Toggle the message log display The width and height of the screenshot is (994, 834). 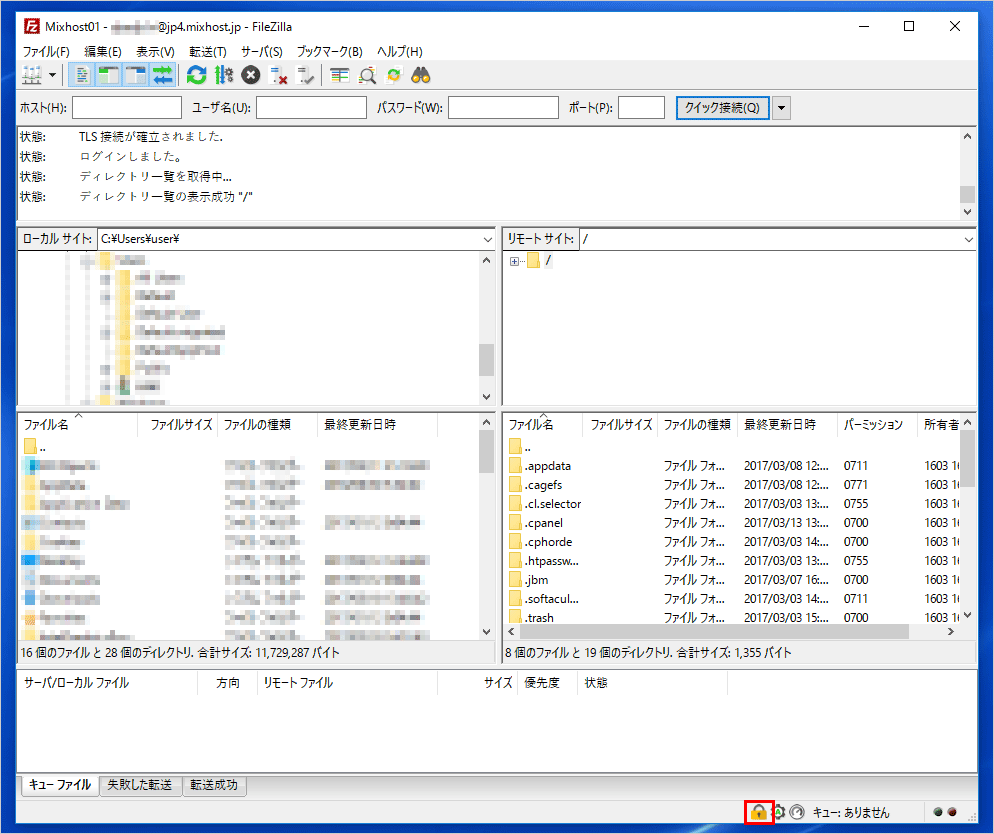point(81,75)
